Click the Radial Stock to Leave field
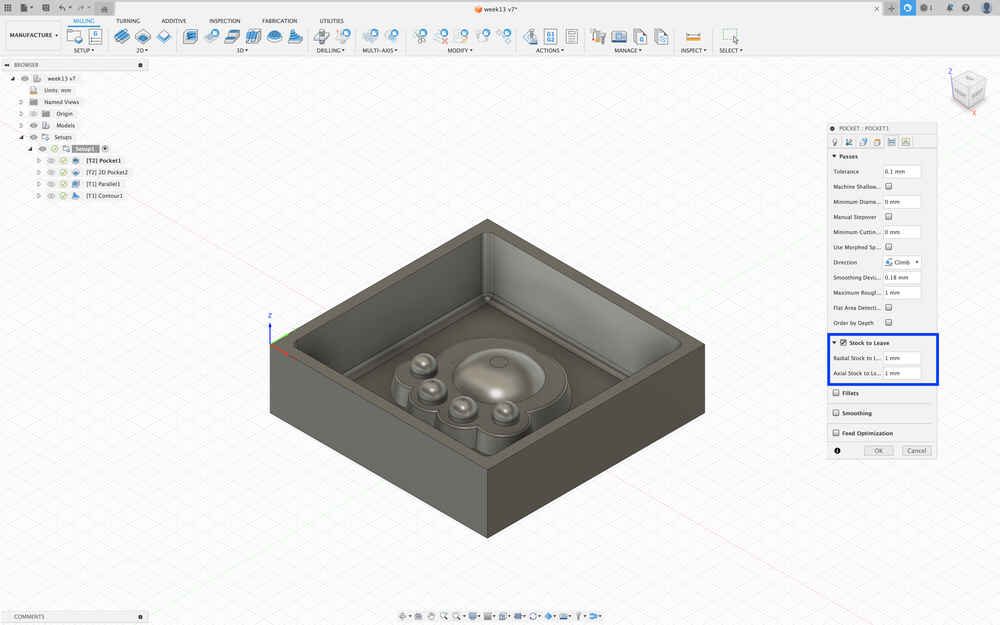This screenshot has width=1000, height=625. tap(902, 358)
